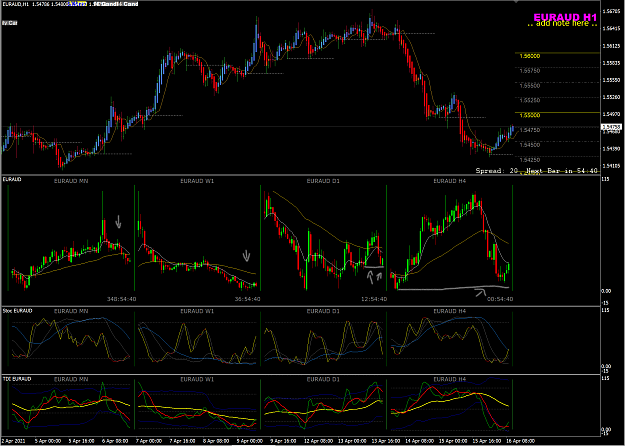Click the EURAUD D1 label above mini price chart
The height and width of the screenshot is (446, 625).
323,181
